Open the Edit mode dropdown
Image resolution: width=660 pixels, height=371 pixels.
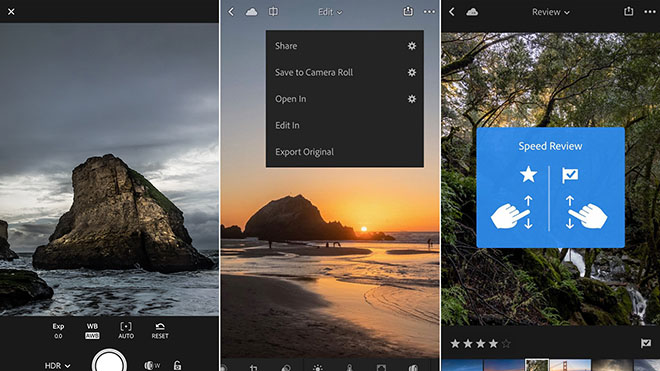pos(330,12)
